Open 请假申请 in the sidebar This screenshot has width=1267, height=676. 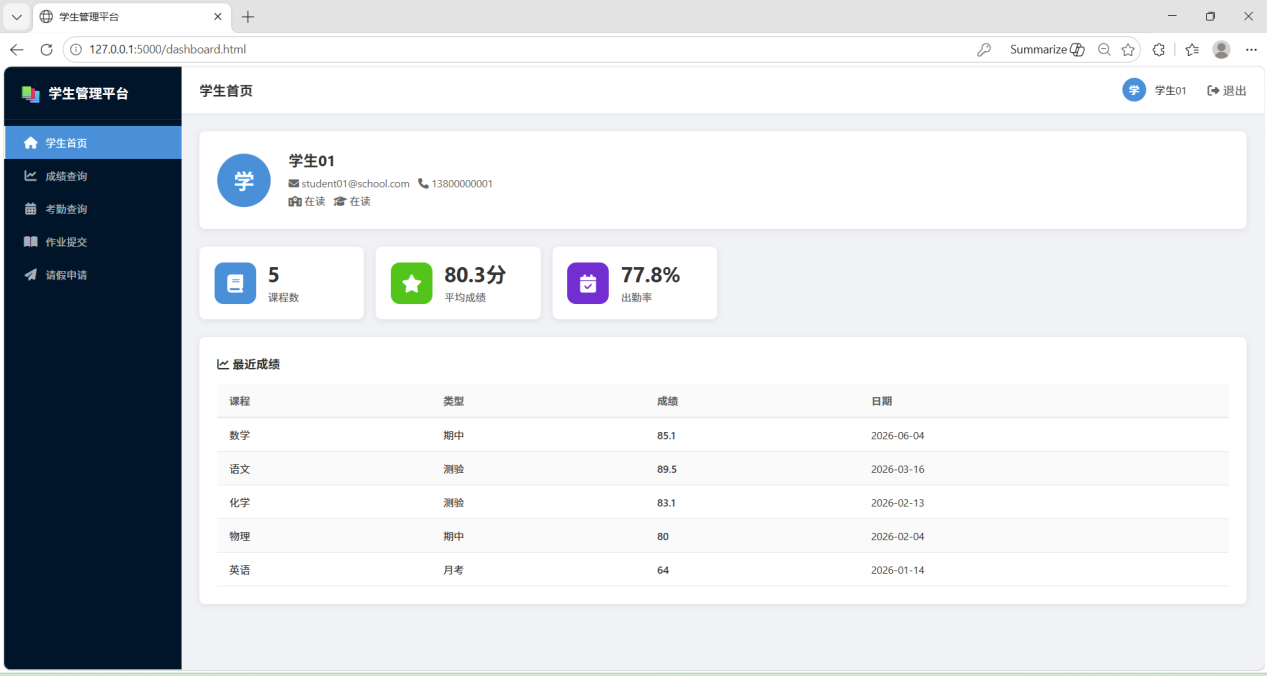coord(93,275)
